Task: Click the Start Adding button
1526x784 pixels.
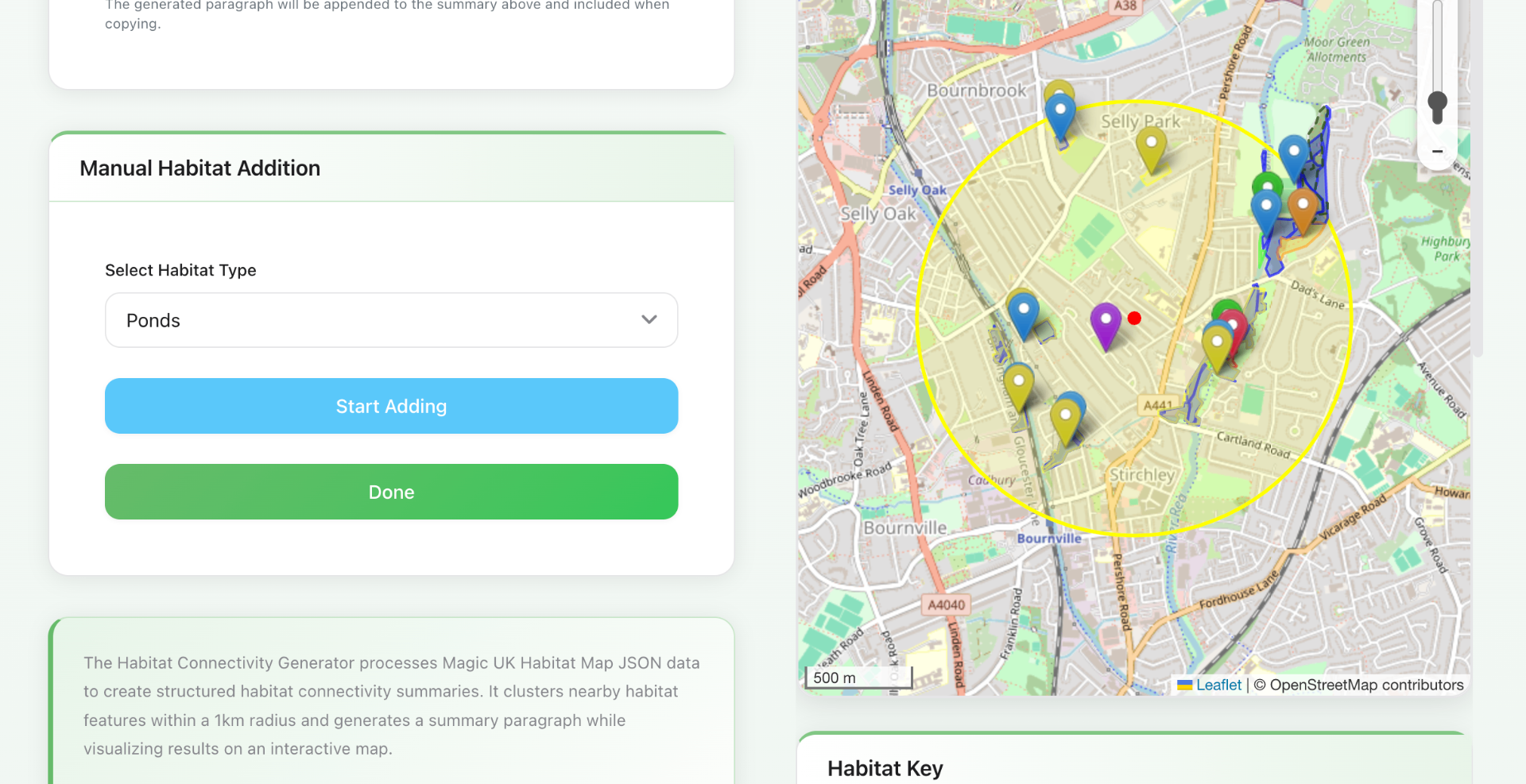Action: click(391, 406)
